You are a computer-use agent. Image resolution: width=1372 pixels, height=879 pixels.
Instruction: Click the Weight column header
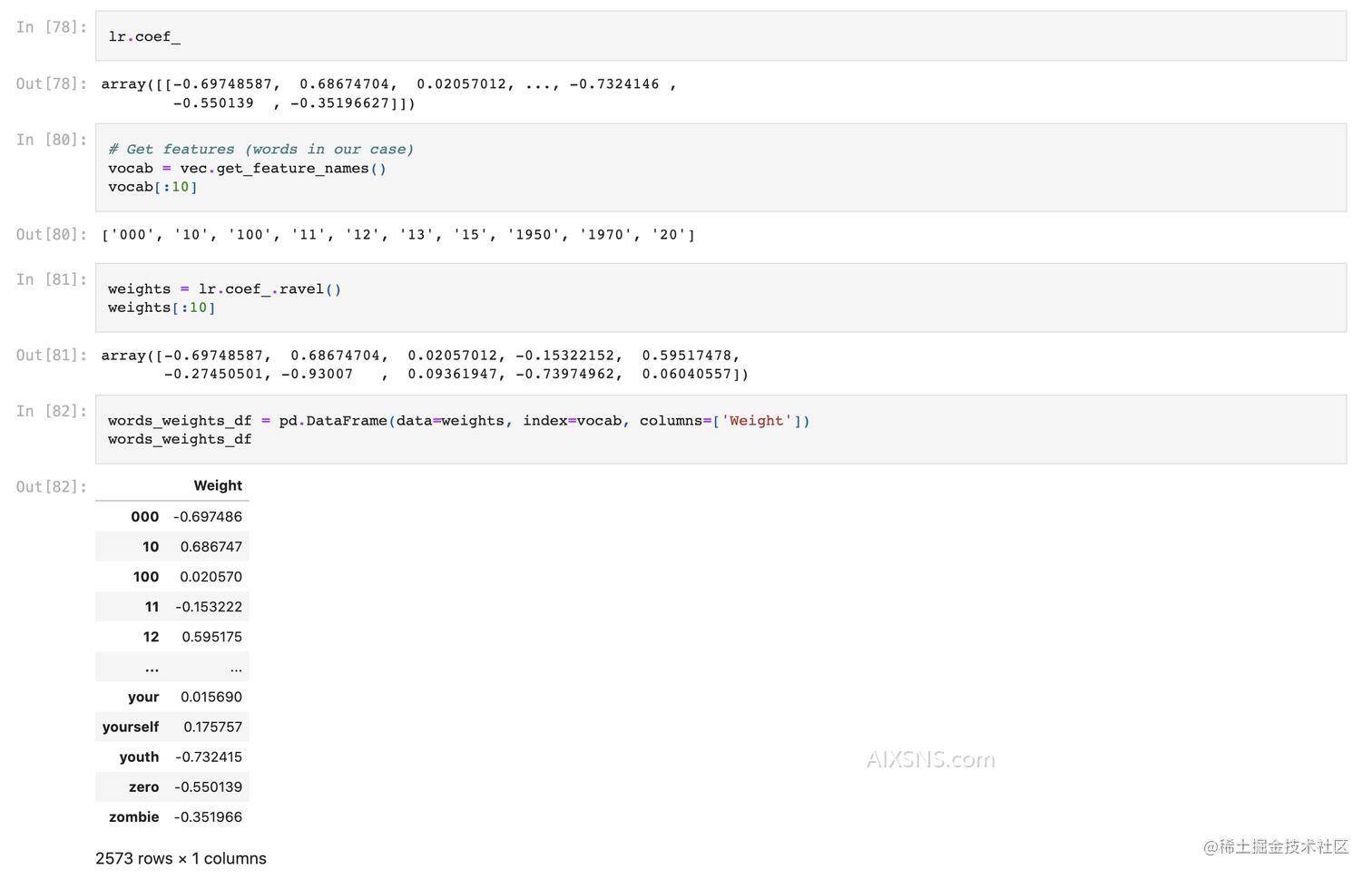point(218,485)
